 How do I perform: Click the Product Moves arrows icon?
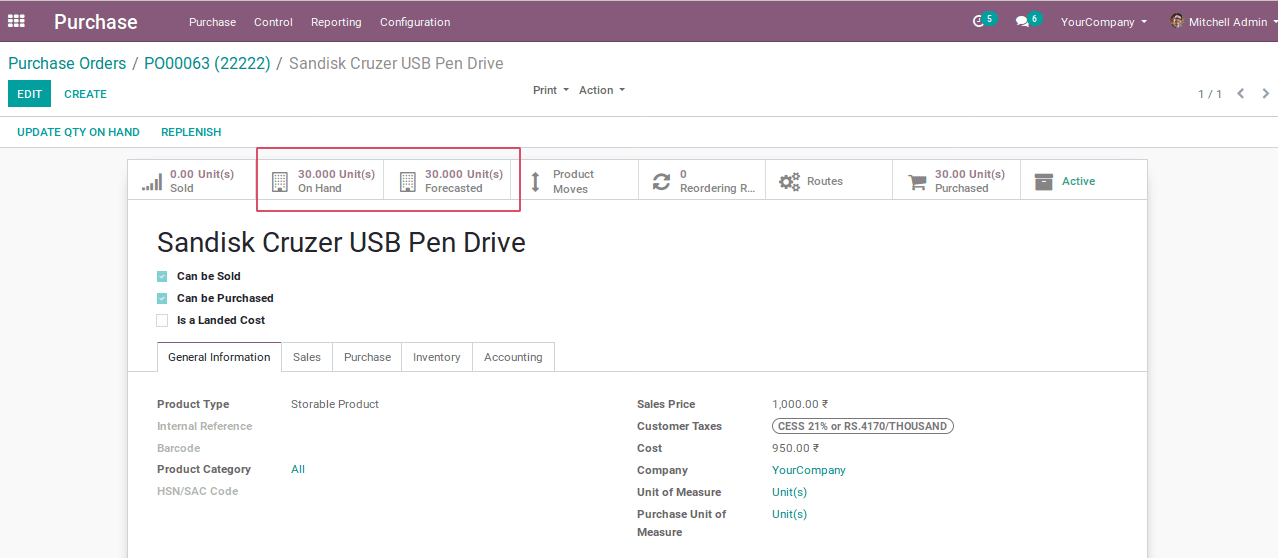(535, 181)
